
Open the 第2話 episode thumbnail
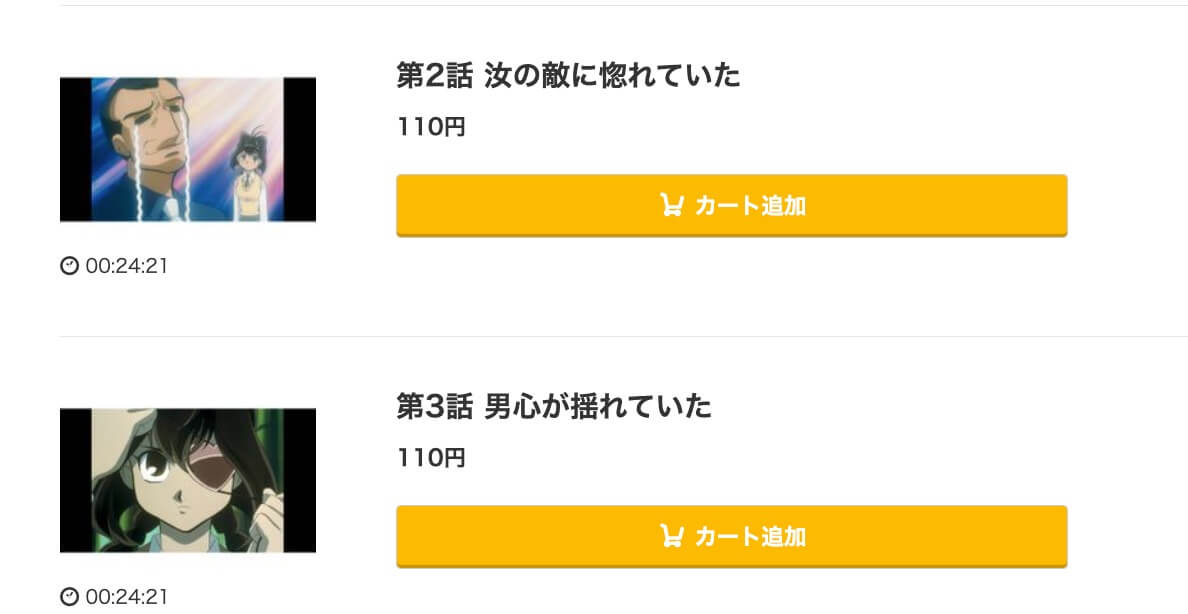pos(188,149)
